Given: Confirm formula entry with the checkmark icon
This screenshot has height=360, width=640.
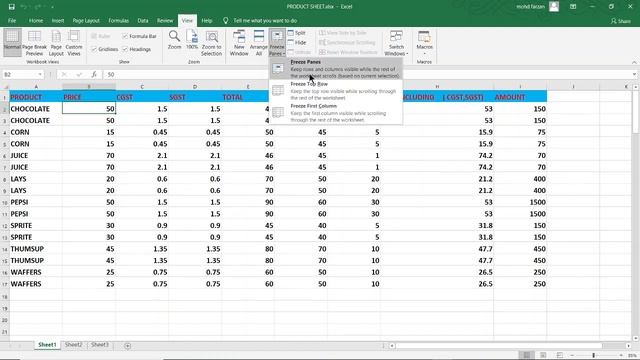Looking at the screenshot, I should 79,75.
